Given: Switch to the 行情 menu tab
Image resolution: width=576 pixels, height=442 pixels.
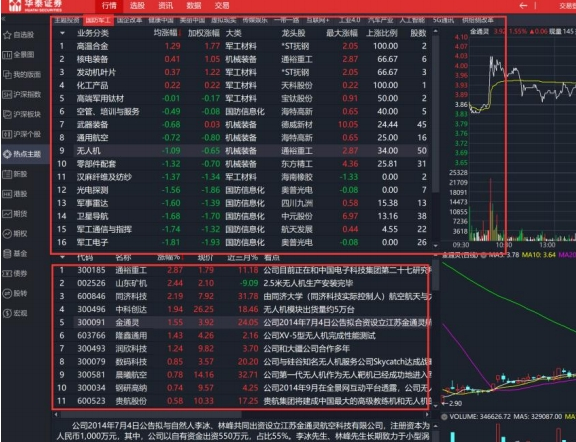Looking at the screenshot, I should pyautogui.click(x=109, y=6).
